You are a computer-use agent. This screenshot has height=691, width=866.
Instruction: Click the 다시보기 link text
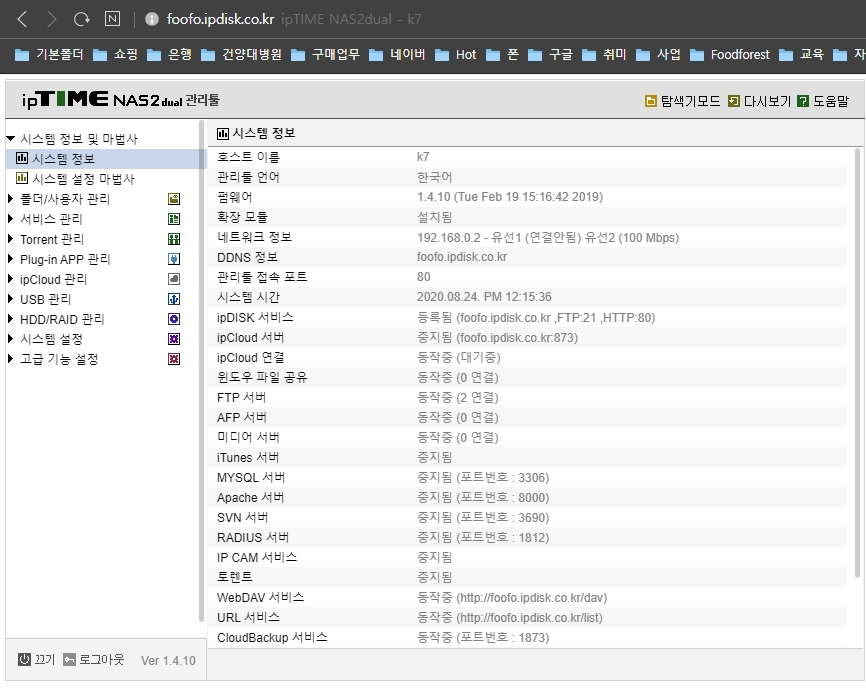768,101
